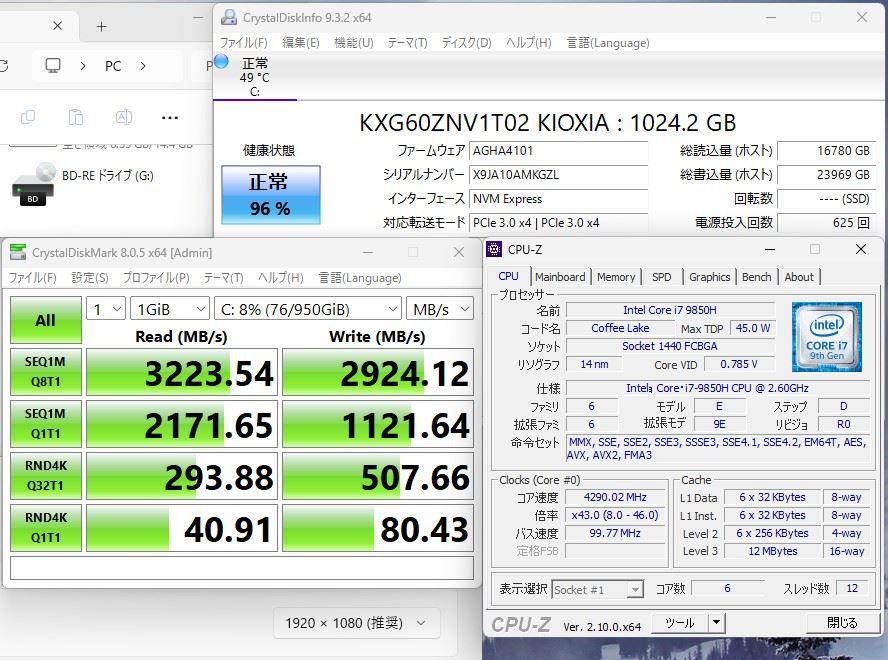Expand the chevron after PC in address bar
Screen dimensions: 888x660
pyautogui.click(x=143, y=66)
